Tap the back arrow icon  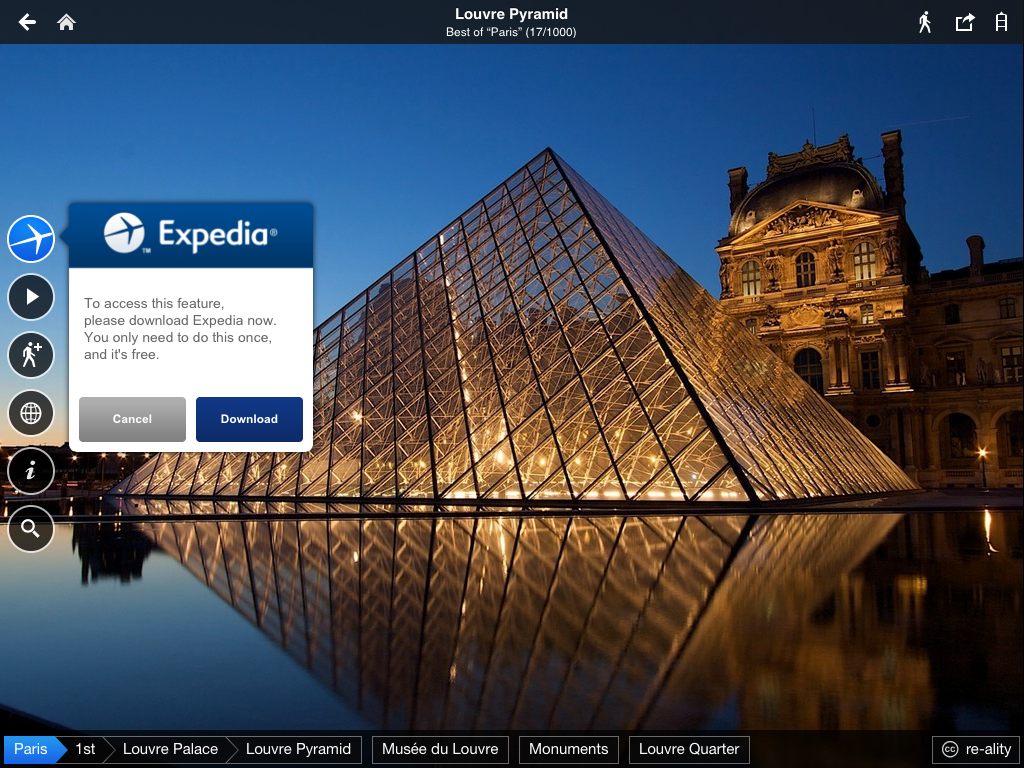(x=27, y=22)
